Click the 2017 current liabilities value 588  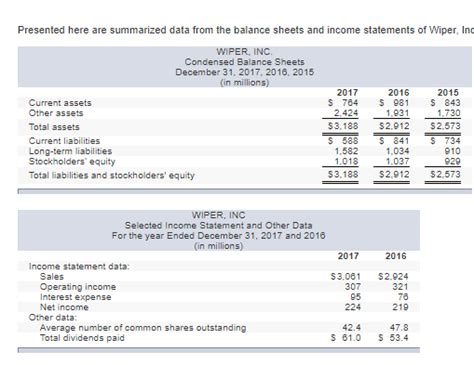click(350, 140)
